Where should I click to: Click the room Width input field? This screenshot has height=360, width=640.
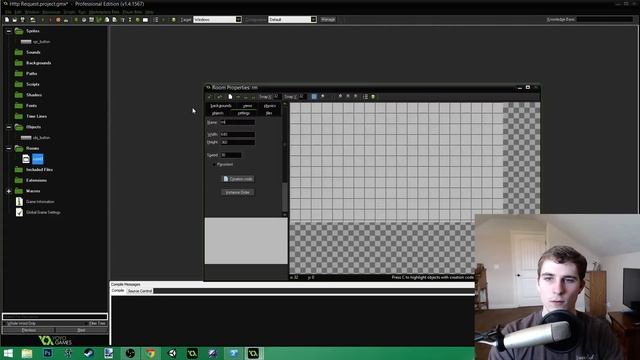[238, 134]
